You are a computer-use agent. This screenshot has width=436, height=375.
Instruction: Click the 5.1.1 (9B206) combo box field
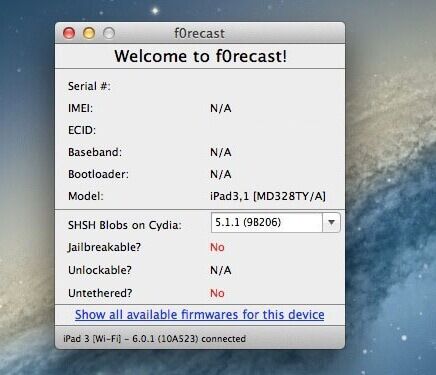(x=276, y=222)
